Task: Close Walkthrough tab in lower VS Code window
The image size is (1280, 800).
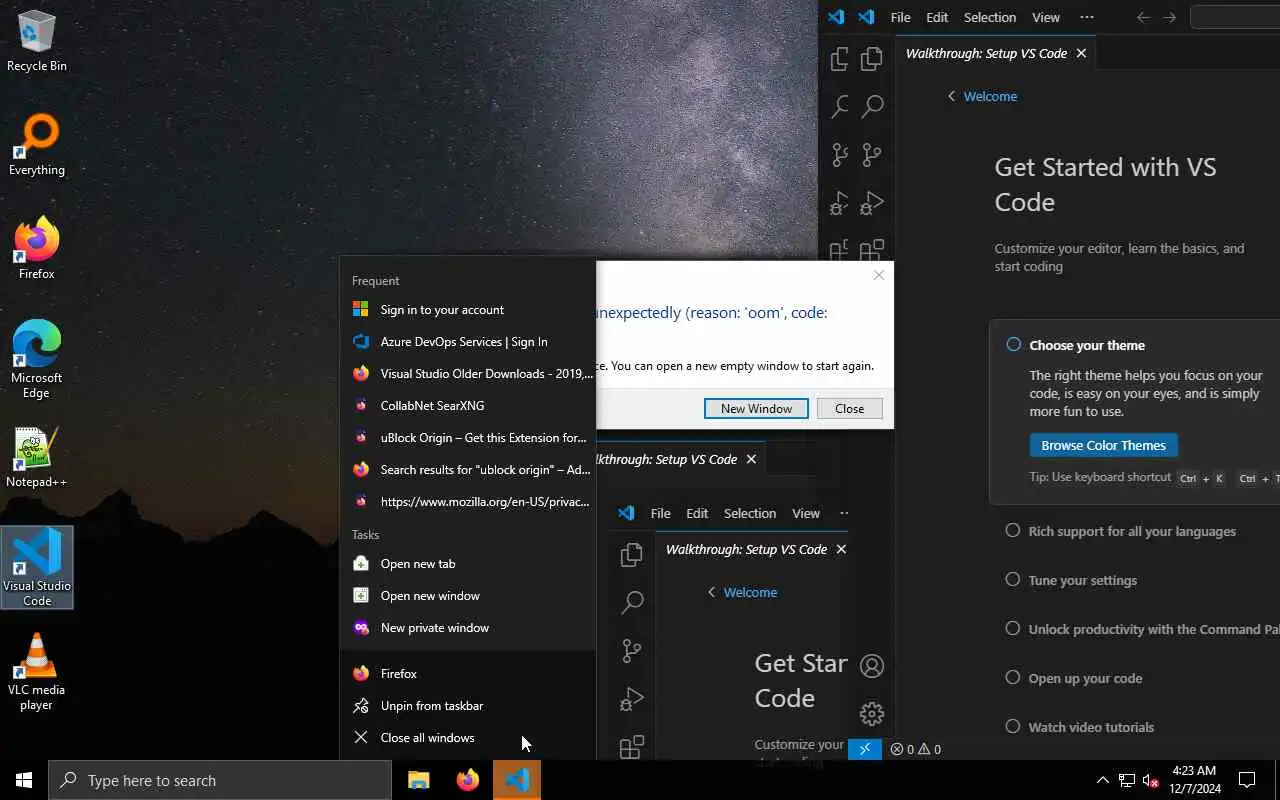Action: point(841,549)
